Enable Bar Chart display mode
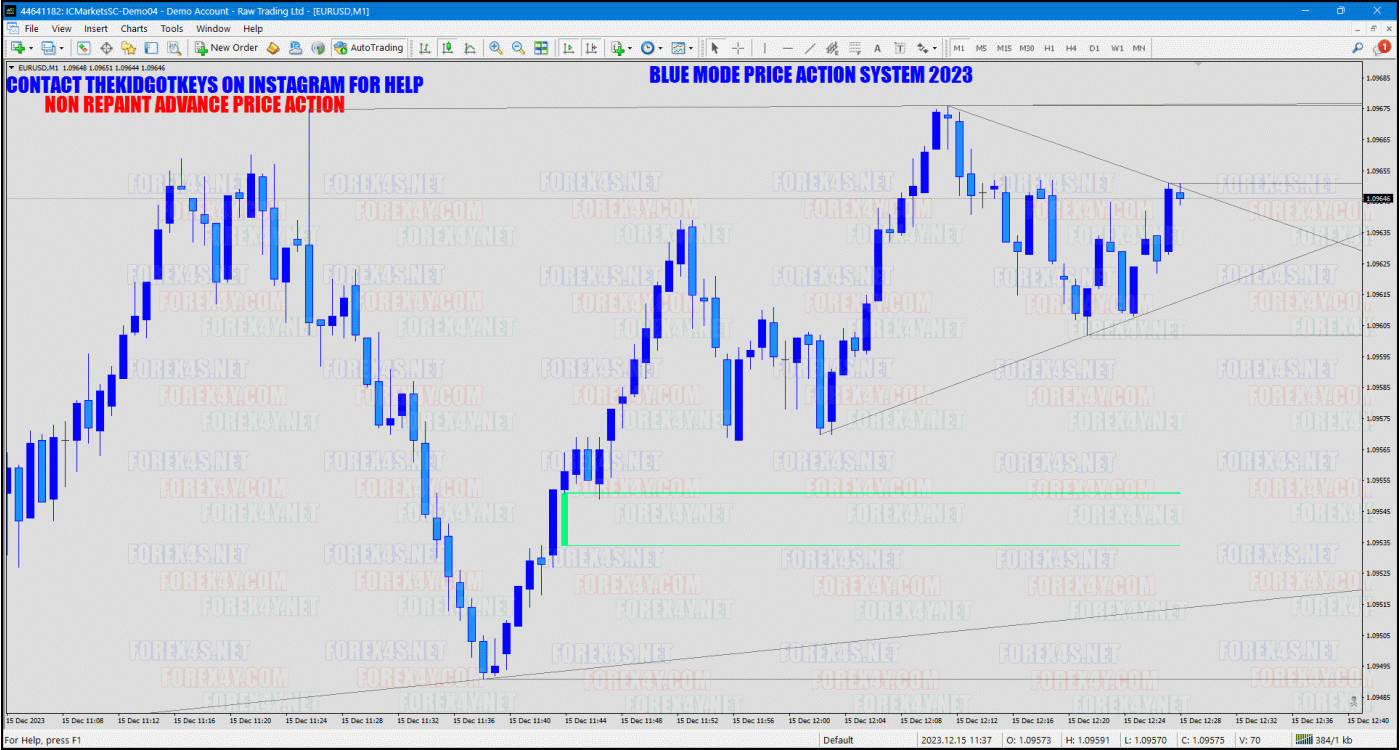Viewport: 1400px width, 750px height. 425,47
